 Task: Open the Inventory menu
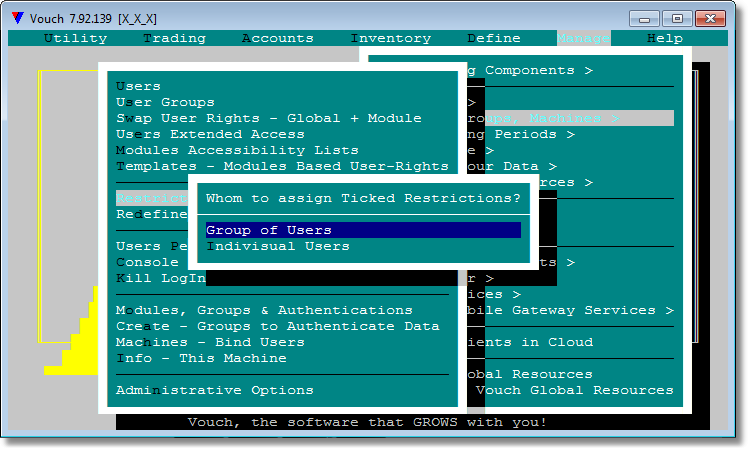[391, 38]
